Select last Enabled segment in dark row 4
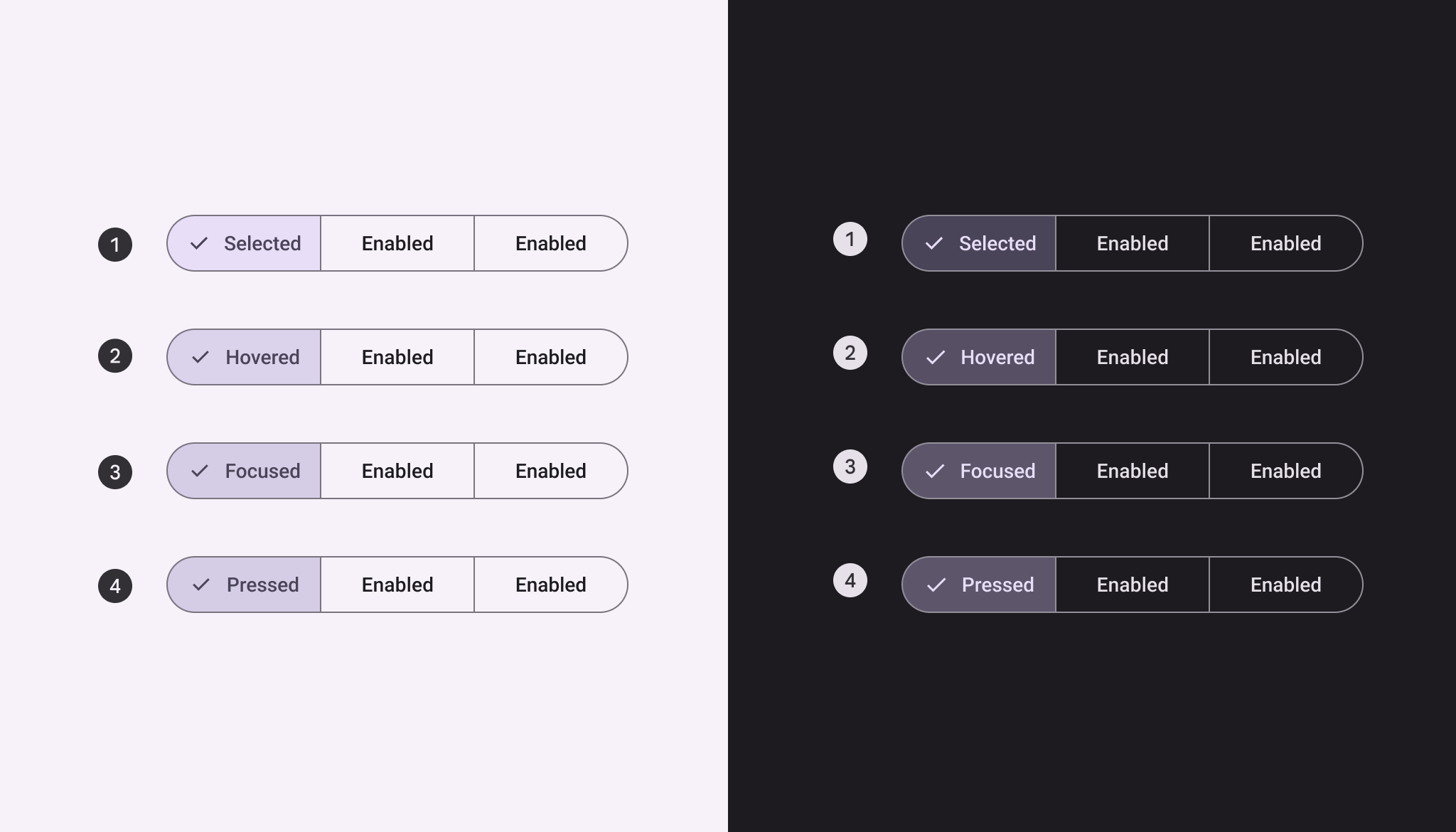This screenshot has width=1456, height=832. pos(1285,585)
